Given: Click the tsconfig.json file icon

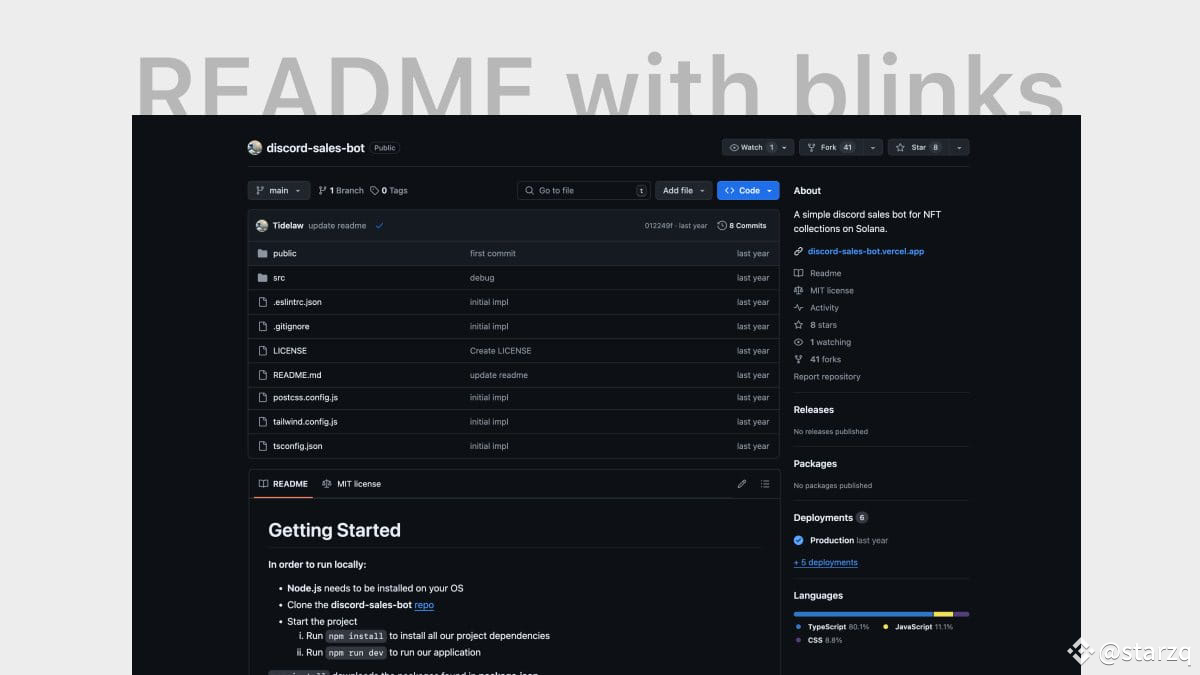Looking at the screenshot, I should click(262, 446).
